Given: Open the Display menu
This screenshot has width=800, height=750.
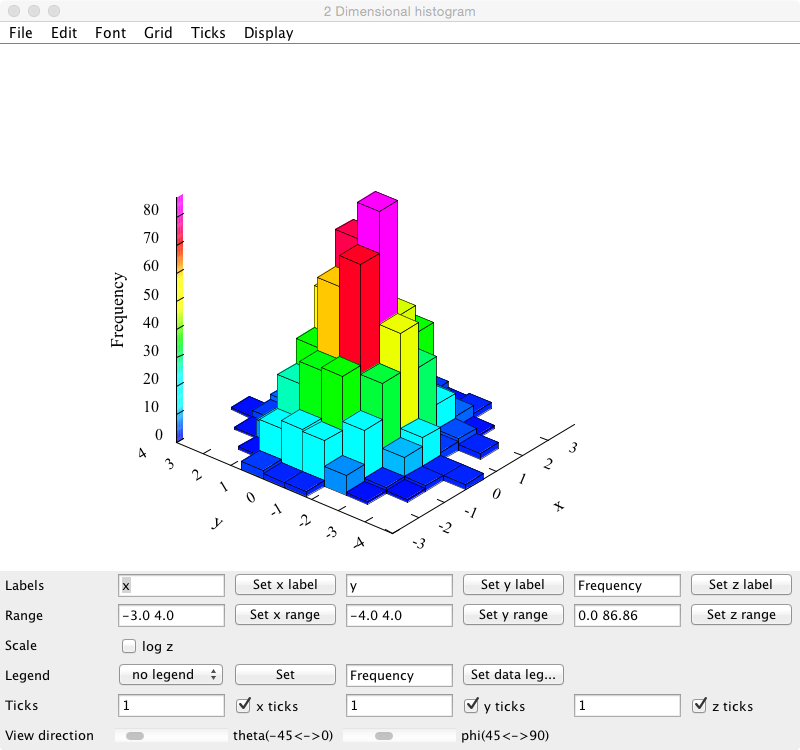Looking at the screenshot, I should pos(268,33).
